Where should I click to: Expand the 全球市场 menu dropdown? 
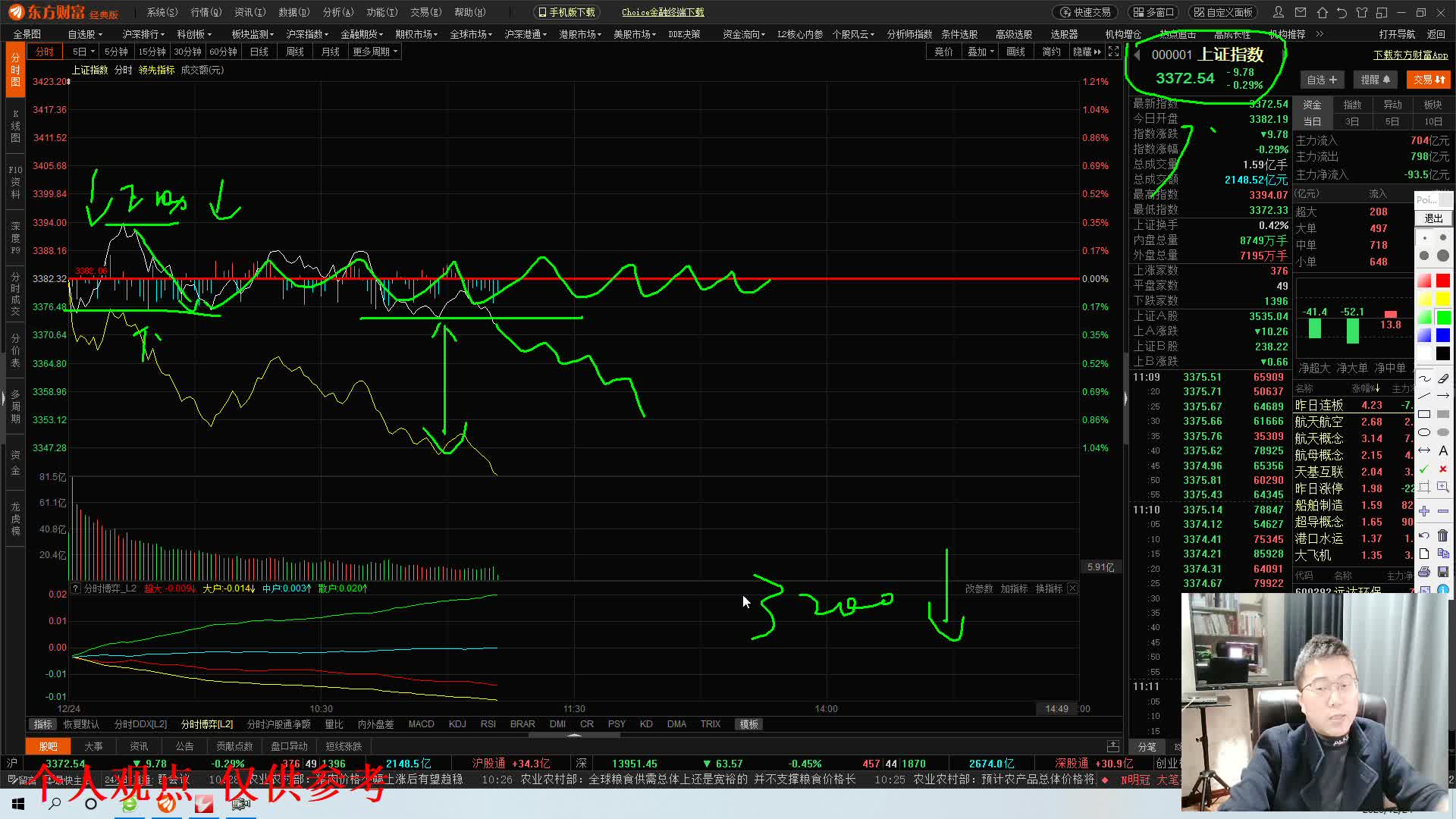(x=470, y=34)
